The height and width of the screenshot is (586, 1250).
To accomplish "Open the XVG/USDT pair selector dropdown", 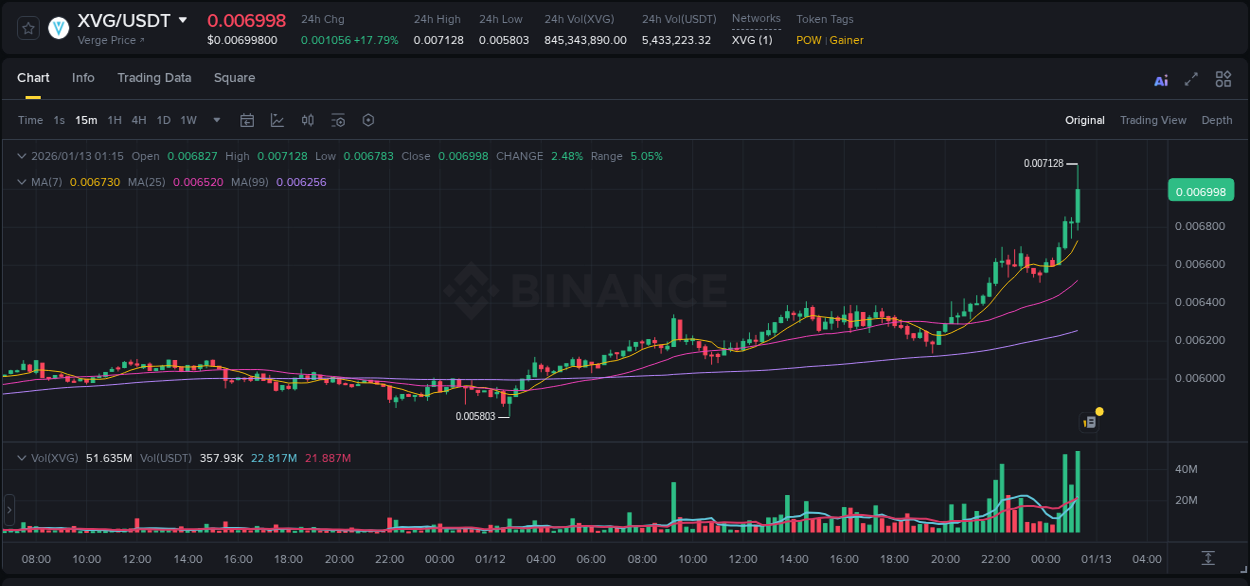I will [x=182, y=20].
